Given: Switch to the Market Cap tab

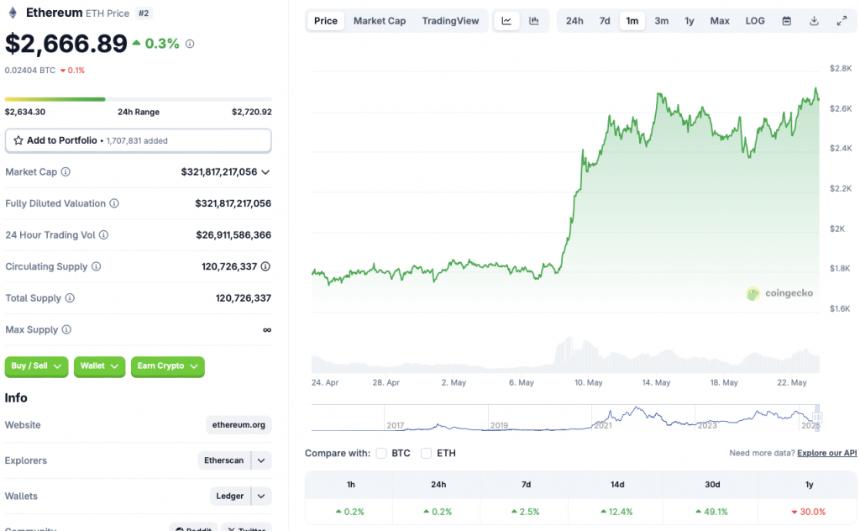Looking at the screenshot, I should [x=379, y=21].
